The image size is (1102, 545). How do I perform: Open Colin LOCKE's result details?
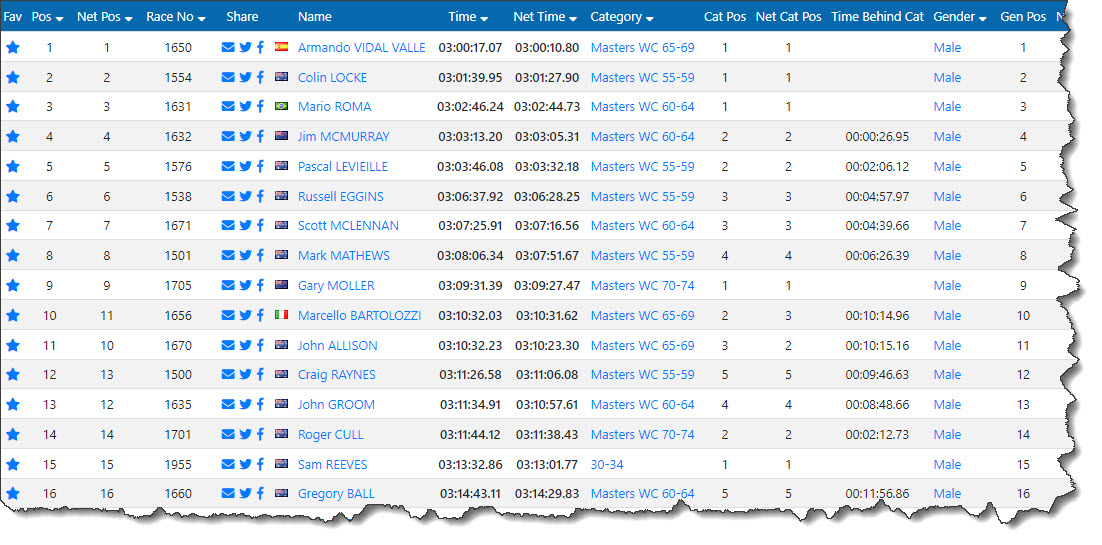coord(332,77)
